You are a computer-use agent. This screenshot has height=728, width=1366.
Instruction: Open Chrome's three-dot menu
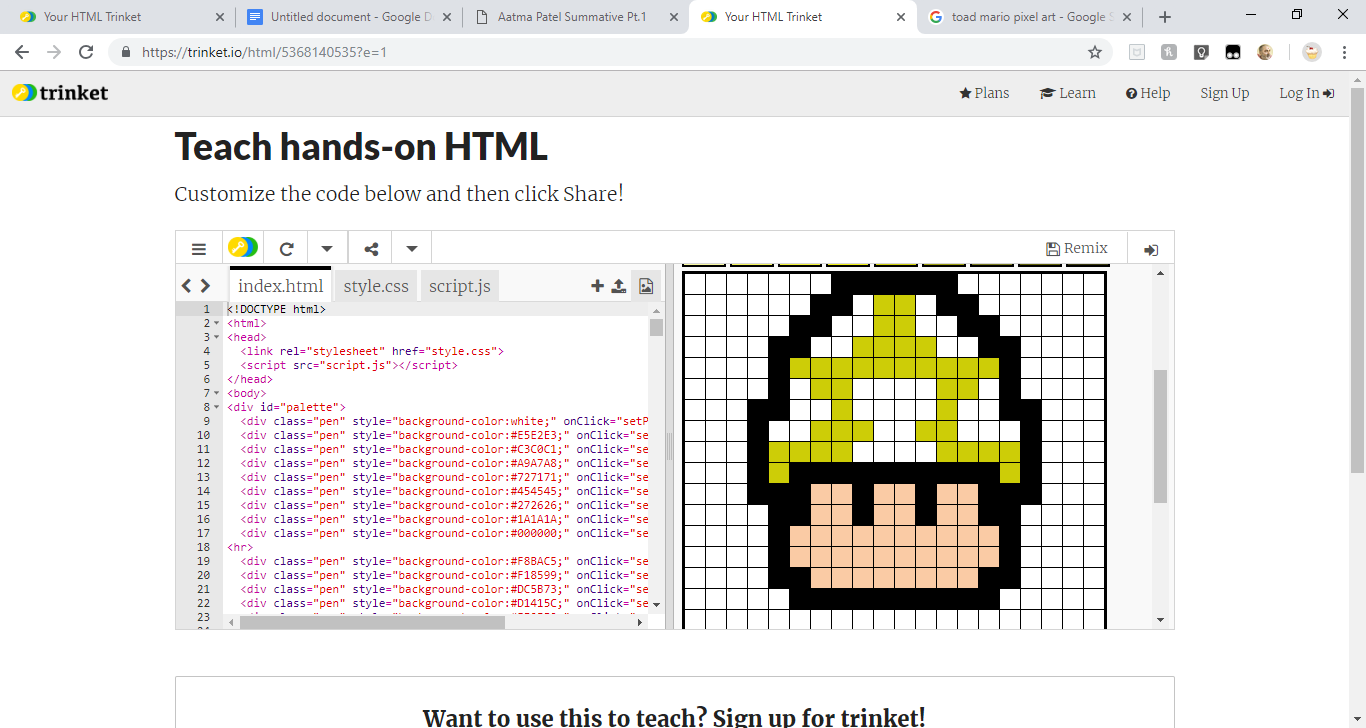point(1345,52)
